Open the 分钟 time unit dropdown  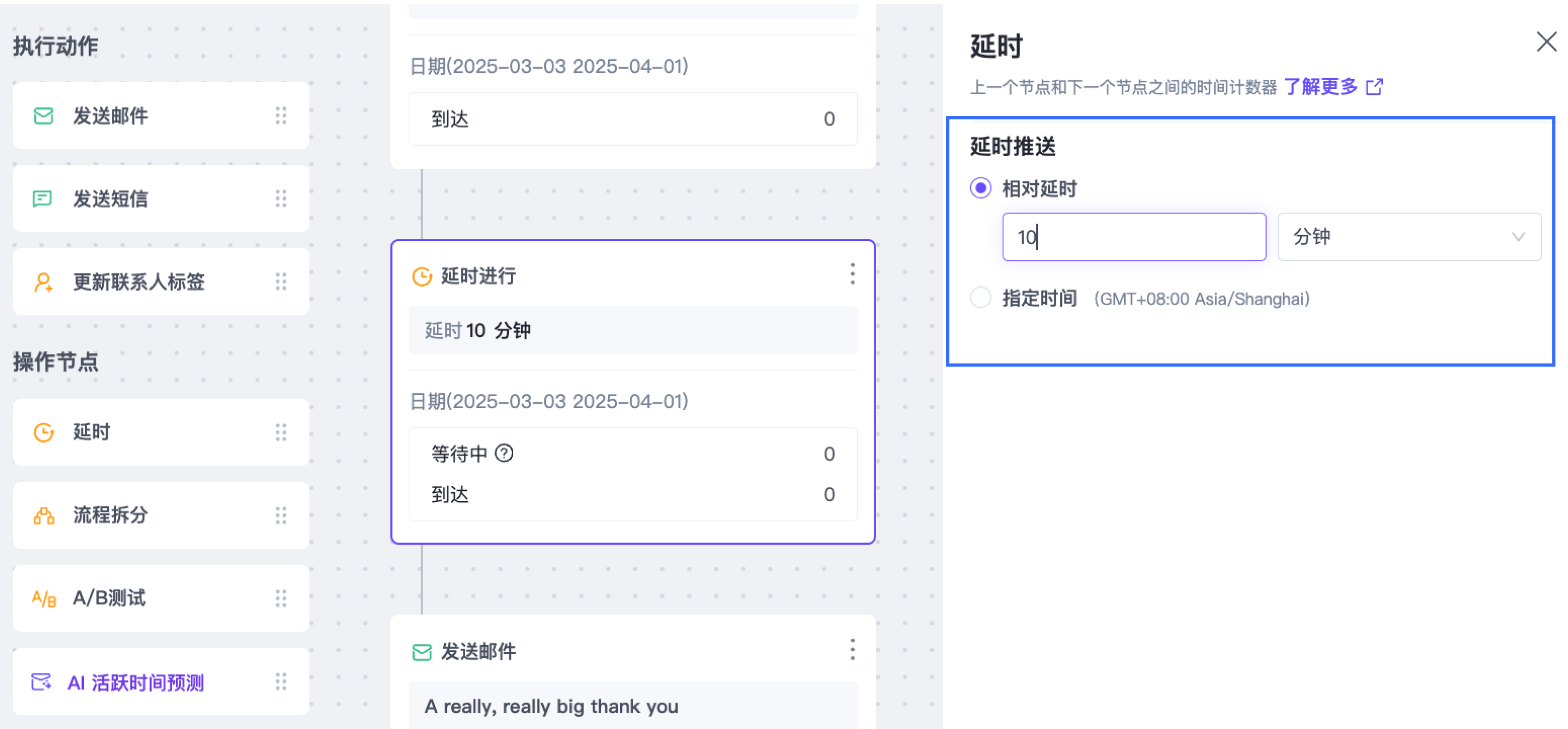1408,237
